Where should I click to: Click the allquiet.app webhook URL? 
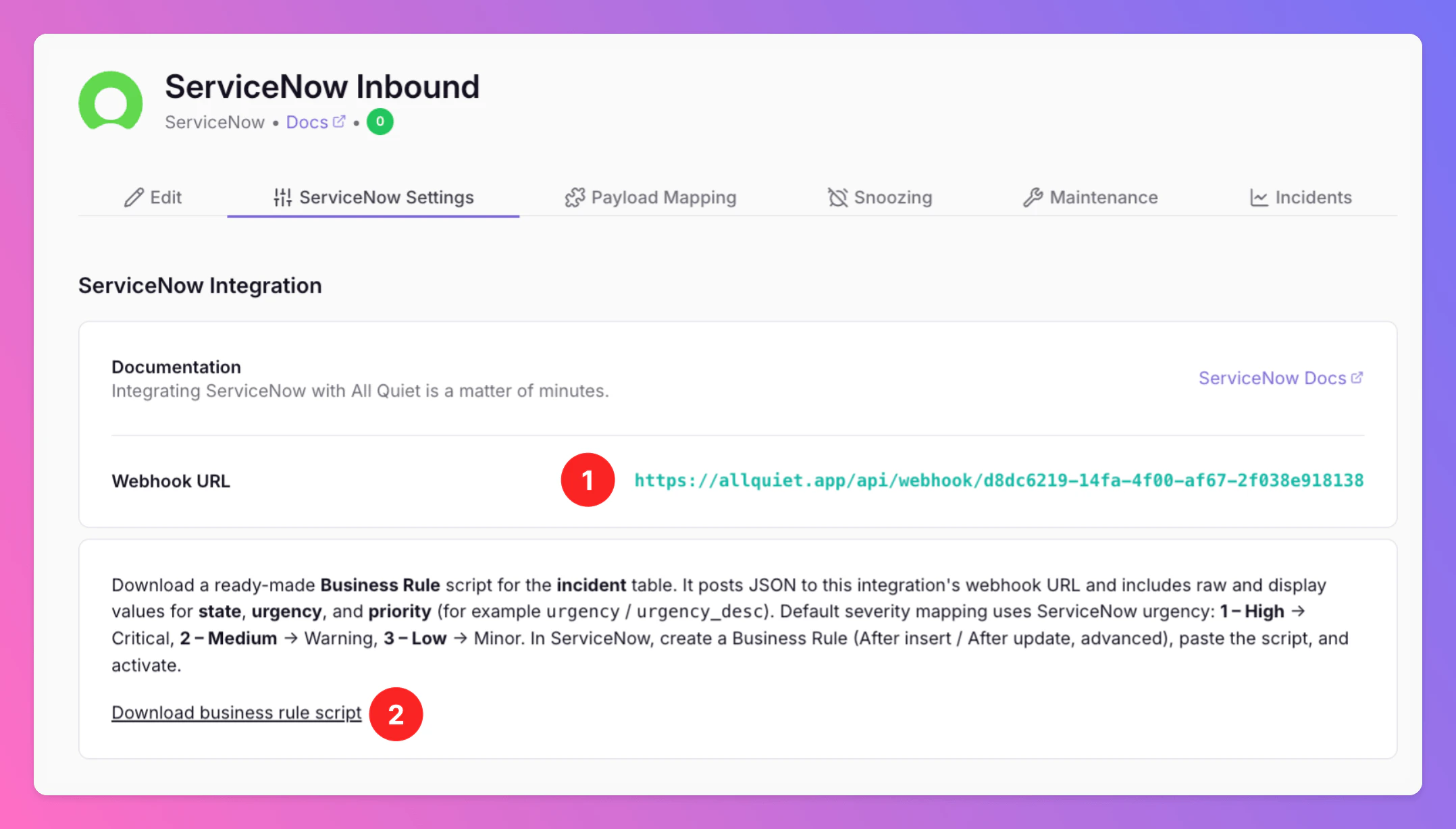(999, 480)
